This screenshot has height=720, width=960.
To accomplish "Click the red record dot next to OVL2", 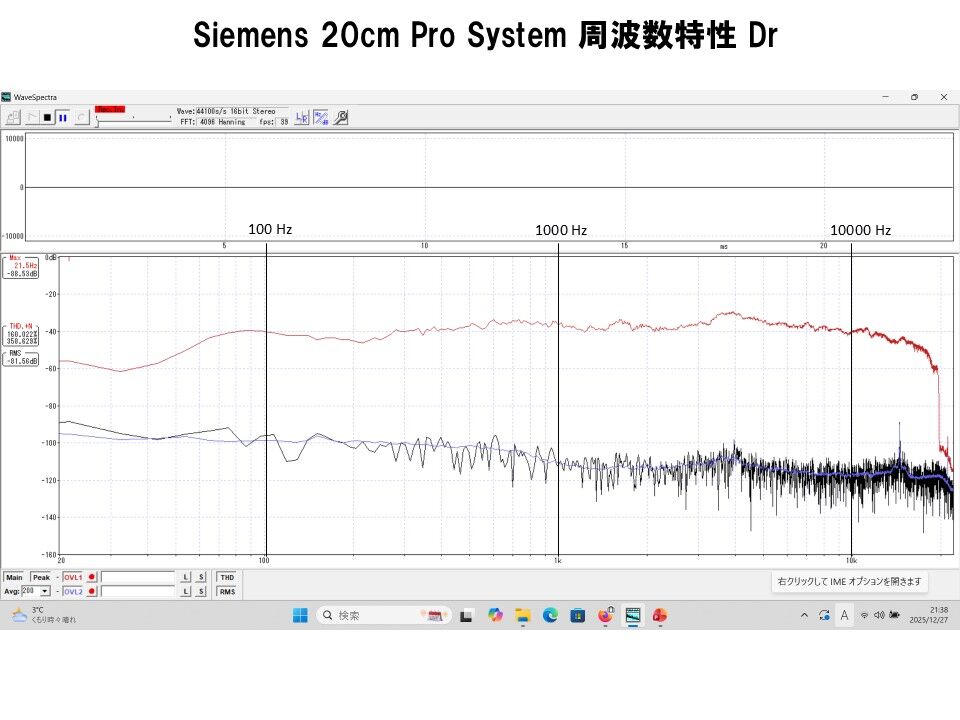I will point(92,591).
